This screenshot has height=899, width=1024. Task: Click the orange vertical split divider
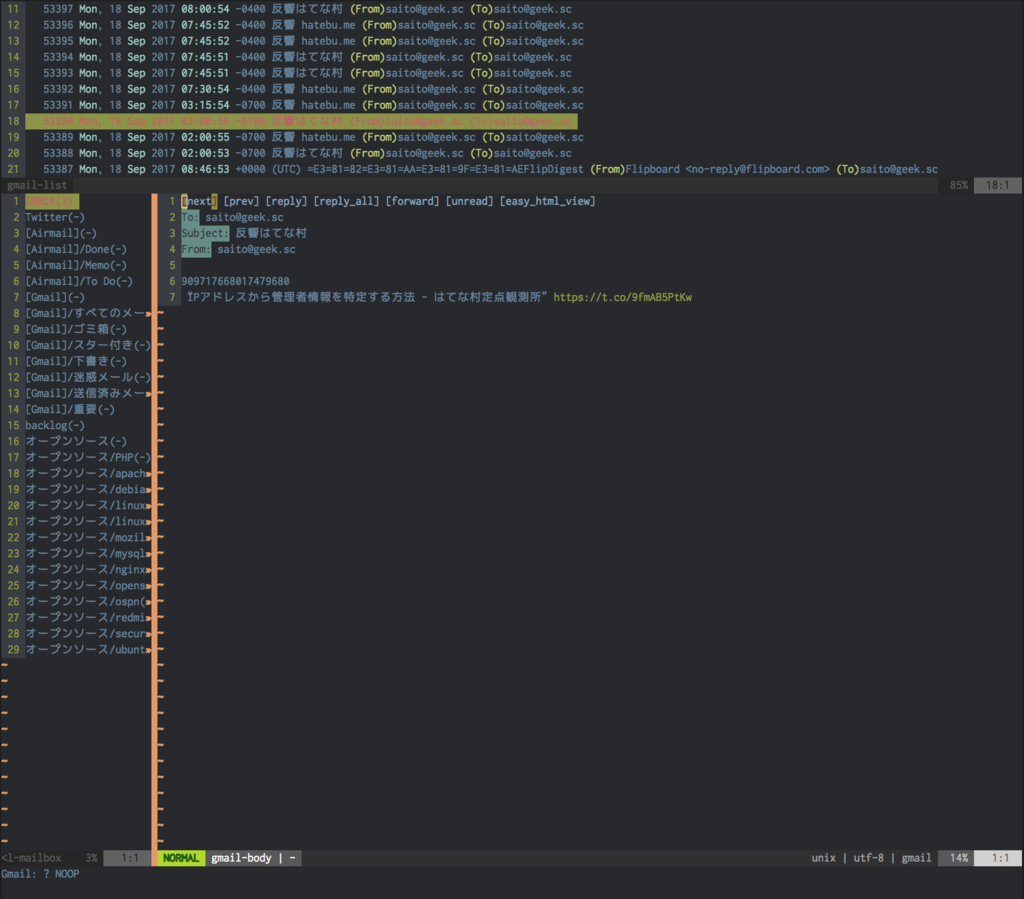click(154, 522)
